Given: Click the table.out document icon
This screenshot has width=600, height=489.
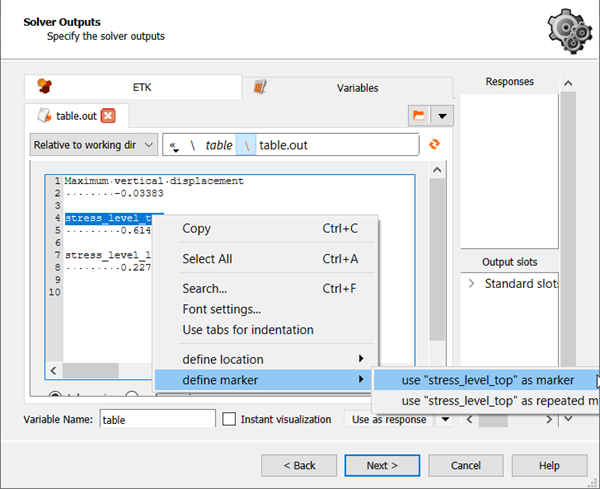Looking at the screenshot, I should [44, 115].
